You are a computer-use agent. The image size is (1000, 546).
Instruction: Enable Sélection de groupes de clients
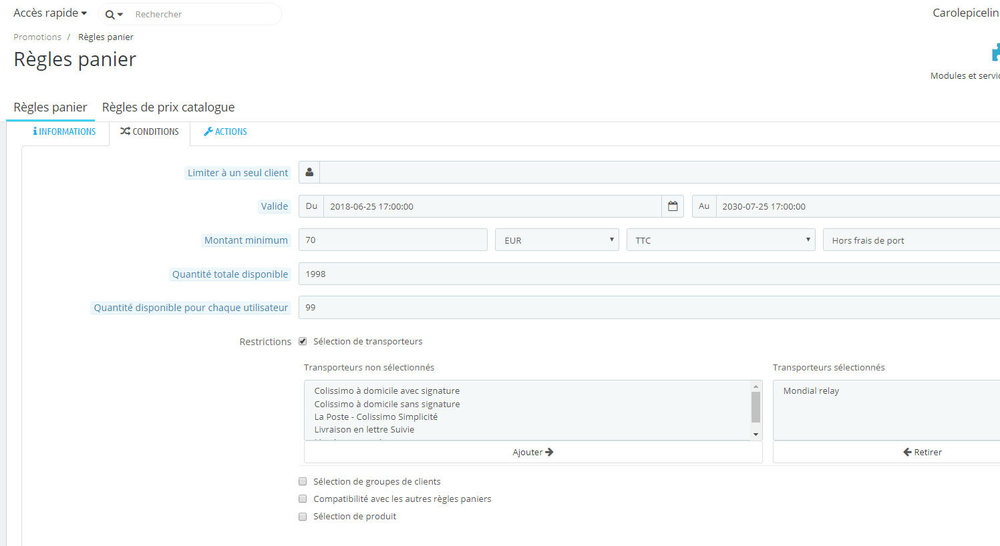303,482
